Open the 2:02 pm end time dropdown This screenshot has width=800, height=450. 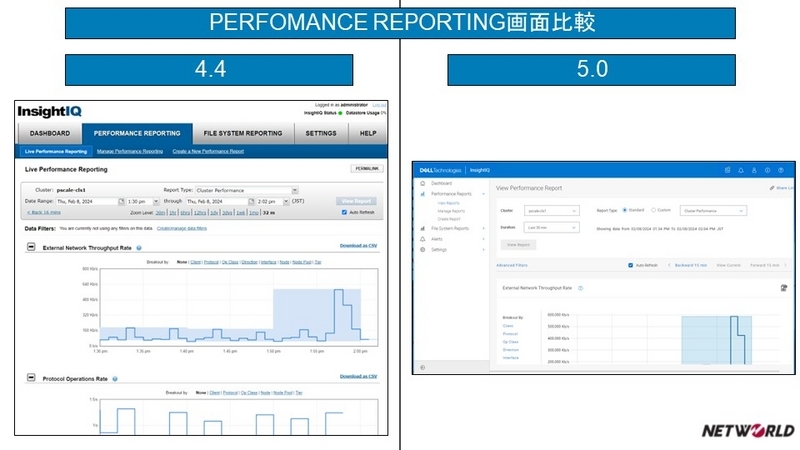pos(272,202)
